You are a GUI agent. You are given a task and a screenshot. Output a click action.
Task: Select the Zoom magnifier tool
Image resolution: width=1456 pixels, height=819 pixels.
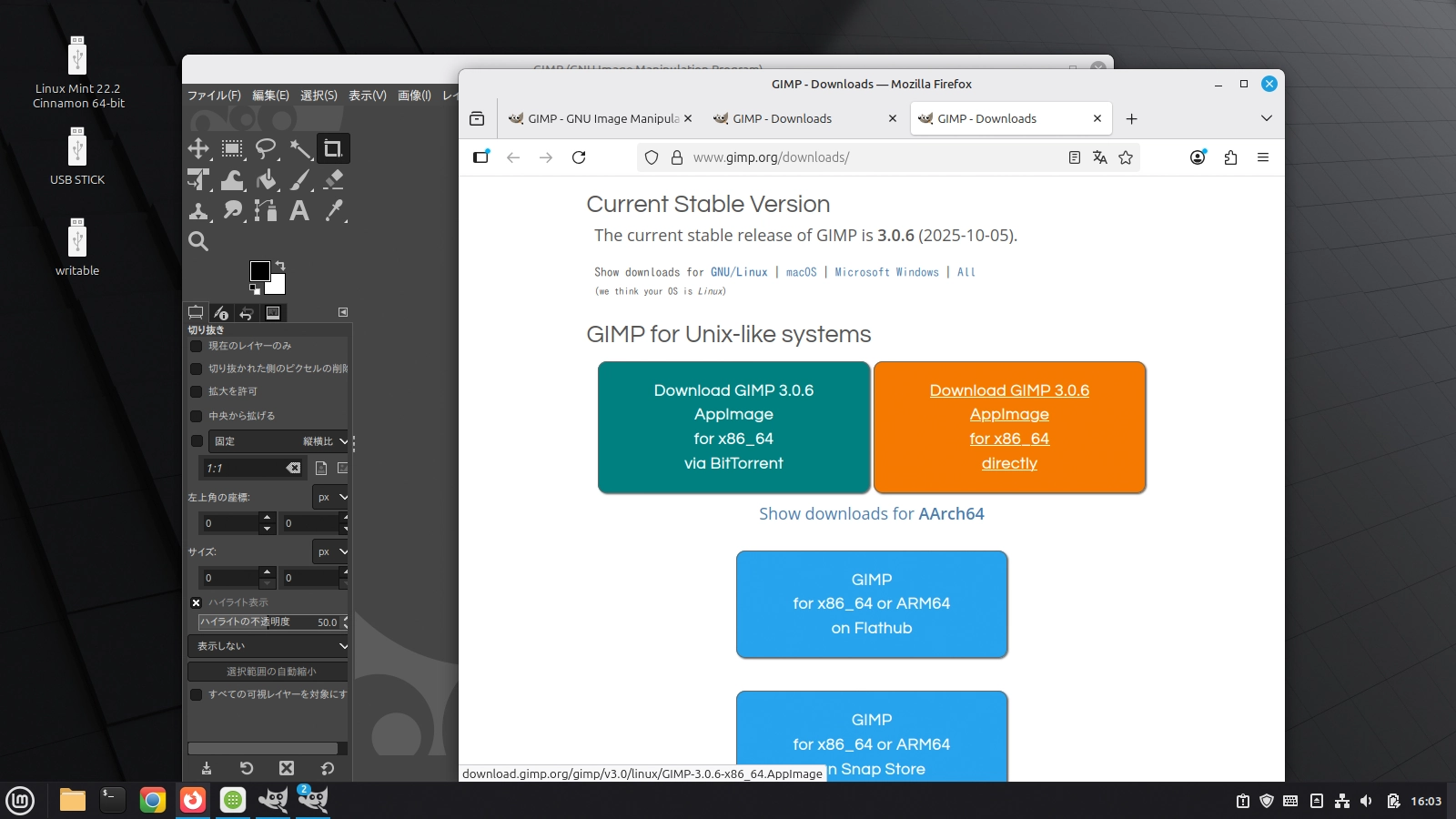coord(198,241)
